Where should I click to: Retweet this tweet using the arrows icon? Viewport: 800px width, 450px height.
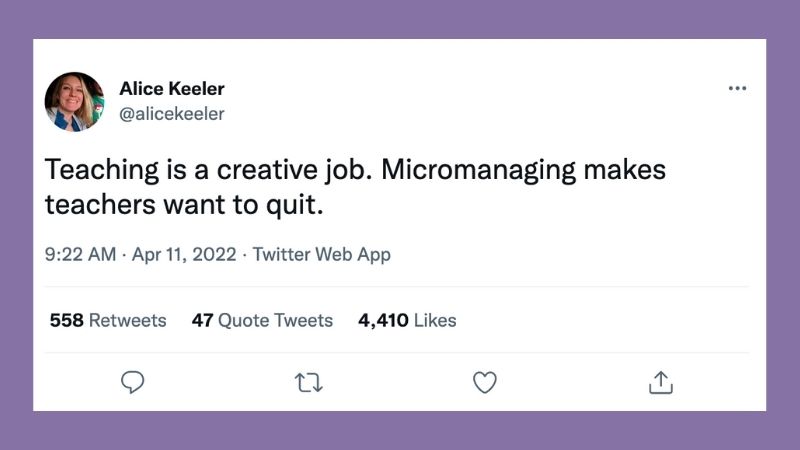pyautogui.click(x=309, y=382)
